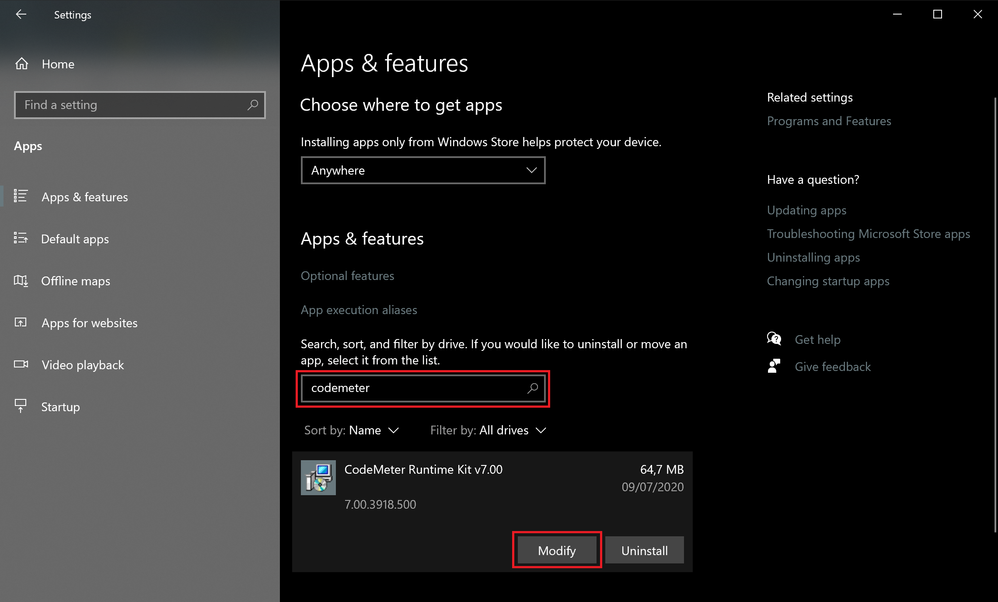This screenshot has height=602, width=998.
Task: Open Uninstalling apps help link
Action: click(x=813, y=258)
